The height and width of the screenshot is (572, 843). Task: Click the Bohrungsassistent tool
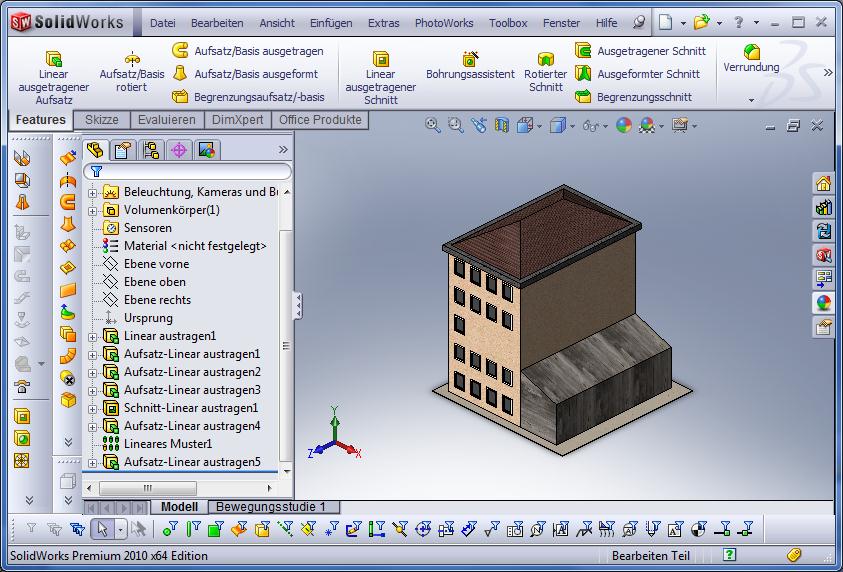pos(470,66)
